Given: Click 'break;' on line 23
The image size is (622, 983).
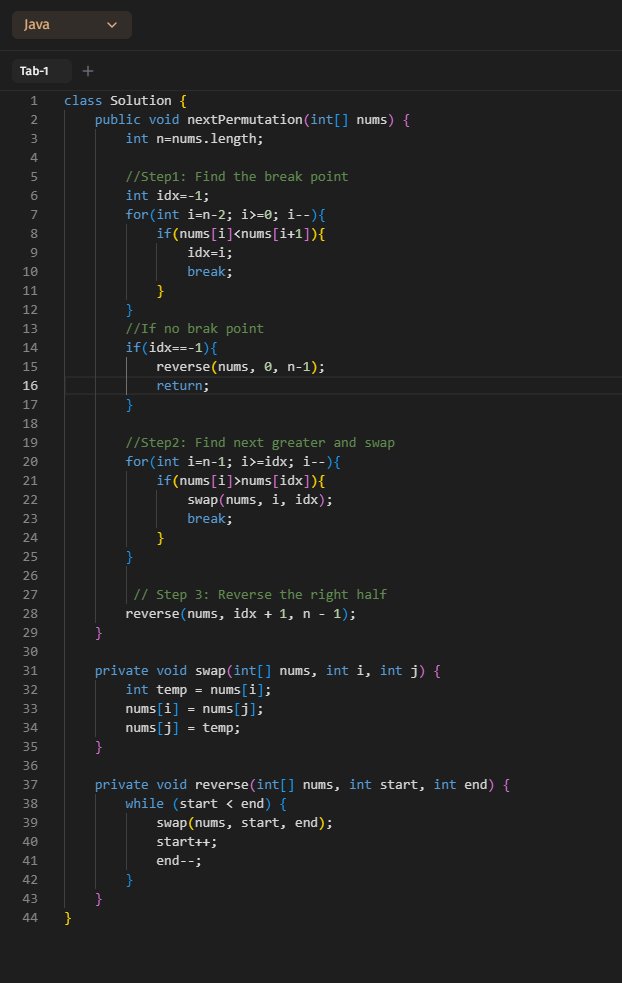Looking at the screenshot, I should [210, 518].
